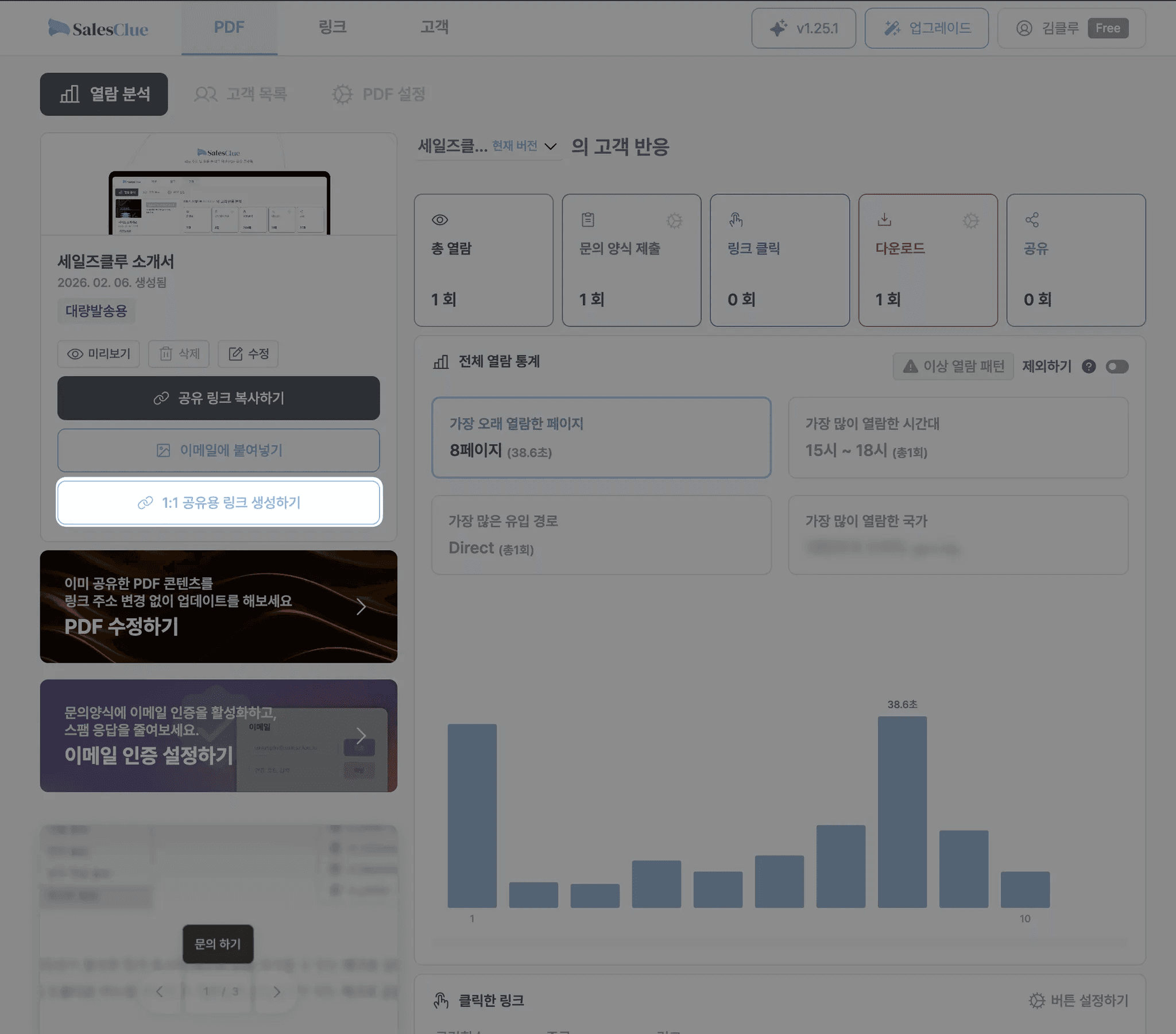Viewport: 1176px width, 1034px height.
Task: Expand the 현재 버전 version dropdown
Action: coord(551,146)
